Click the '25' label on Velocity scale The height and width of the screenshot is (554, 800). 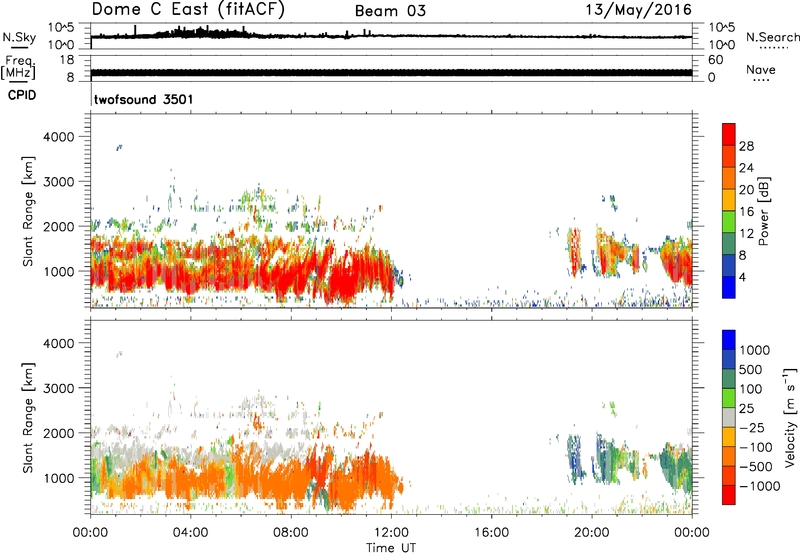746,408
